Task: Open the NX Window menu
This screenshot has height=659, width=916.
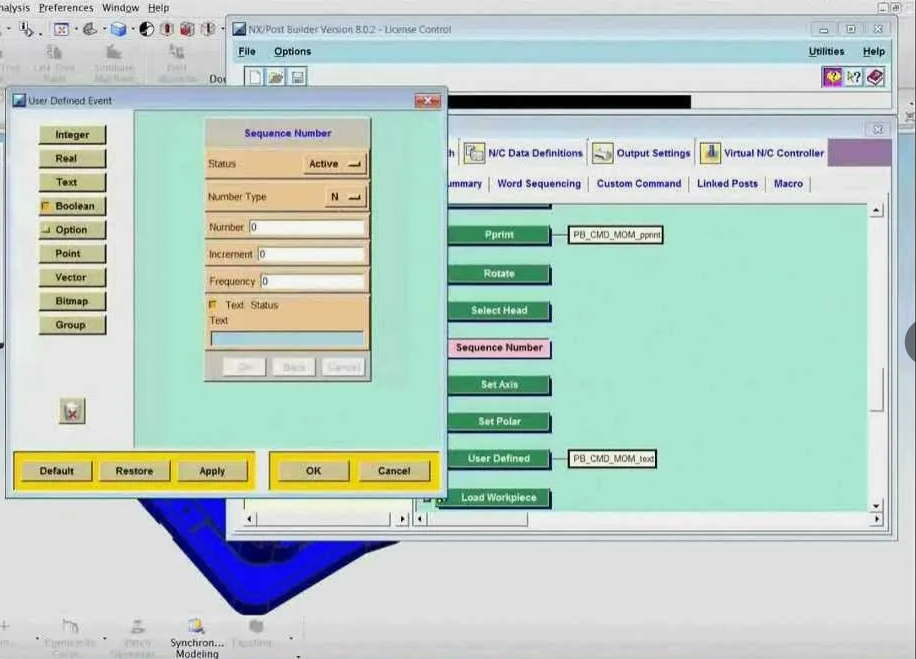Action: (120, 8)
